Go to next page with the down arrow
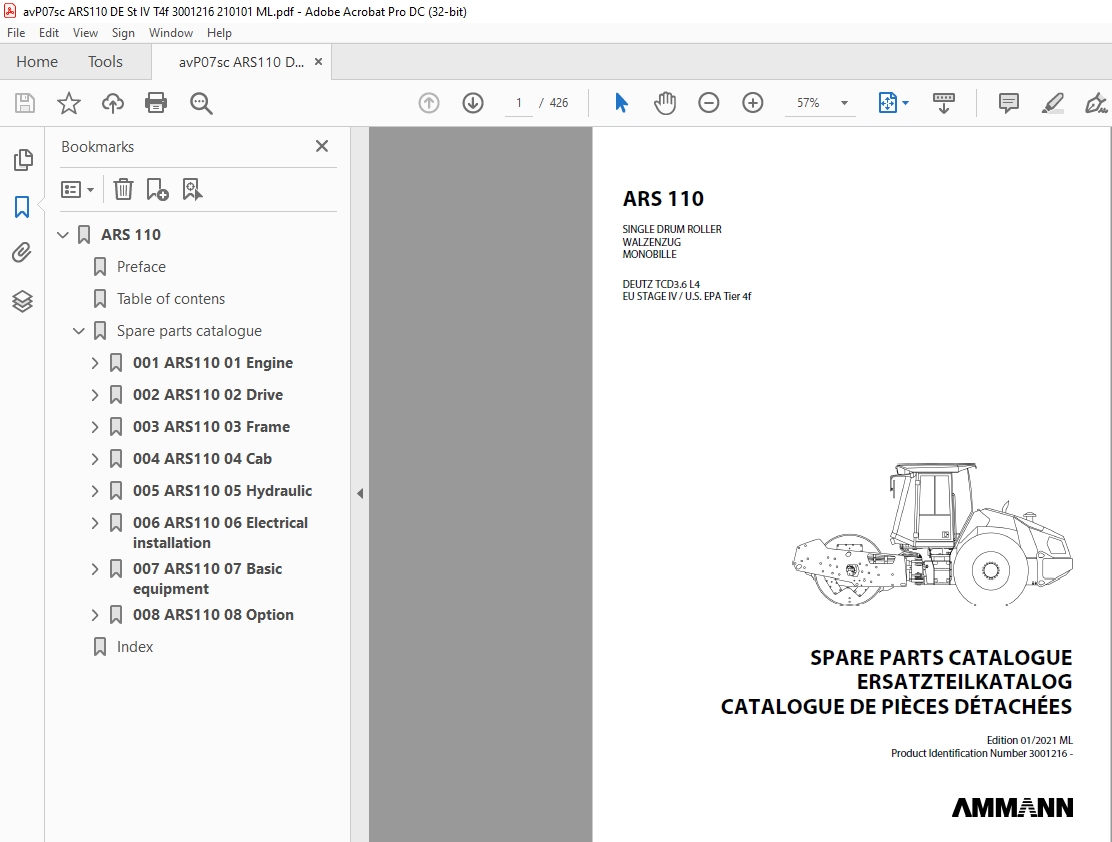The image size is (1112, 842). point(473,103)
